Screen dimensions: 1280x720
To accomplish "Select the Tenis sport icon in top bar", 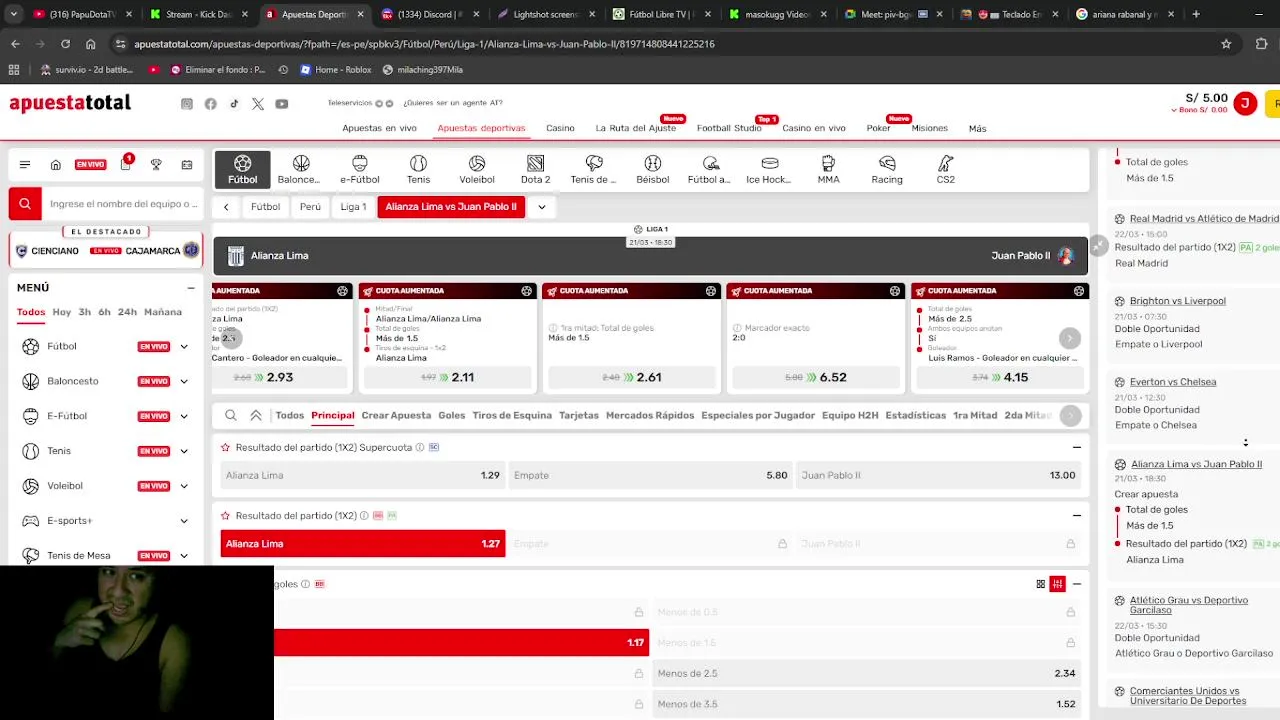I will tap(418, 170).
